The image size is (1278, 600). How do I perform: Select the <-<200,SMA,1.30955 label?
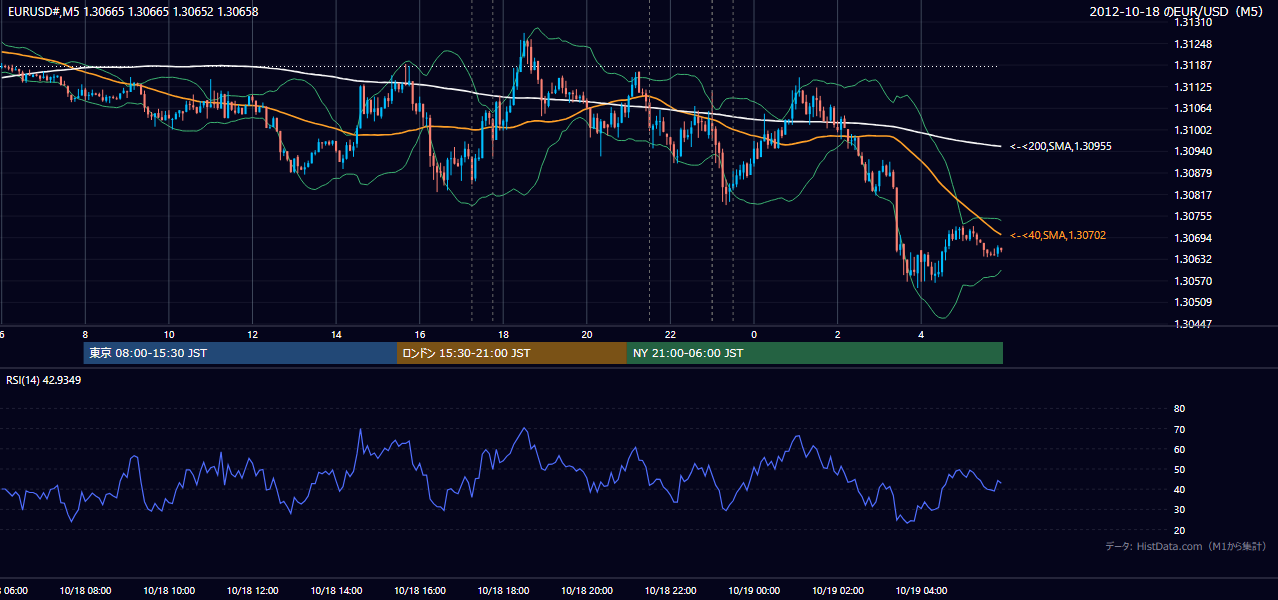pos(1061,147)
